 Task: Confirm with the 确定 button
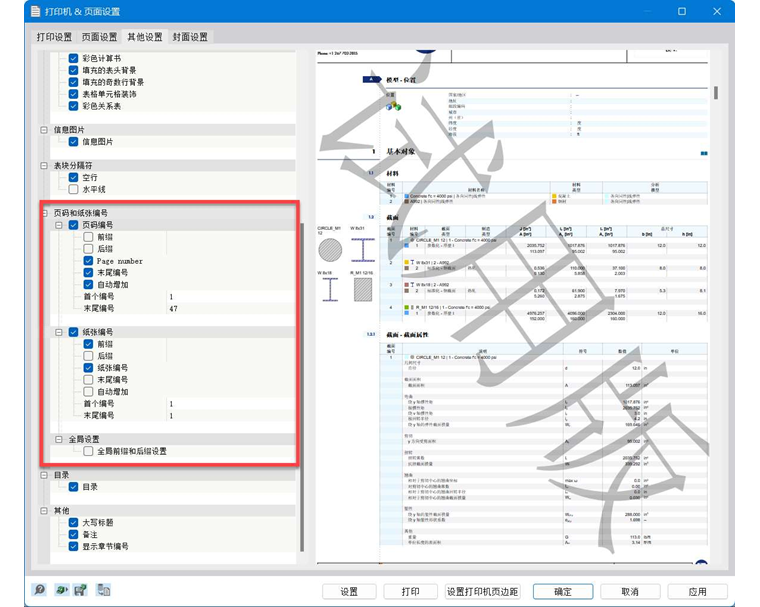563,591
